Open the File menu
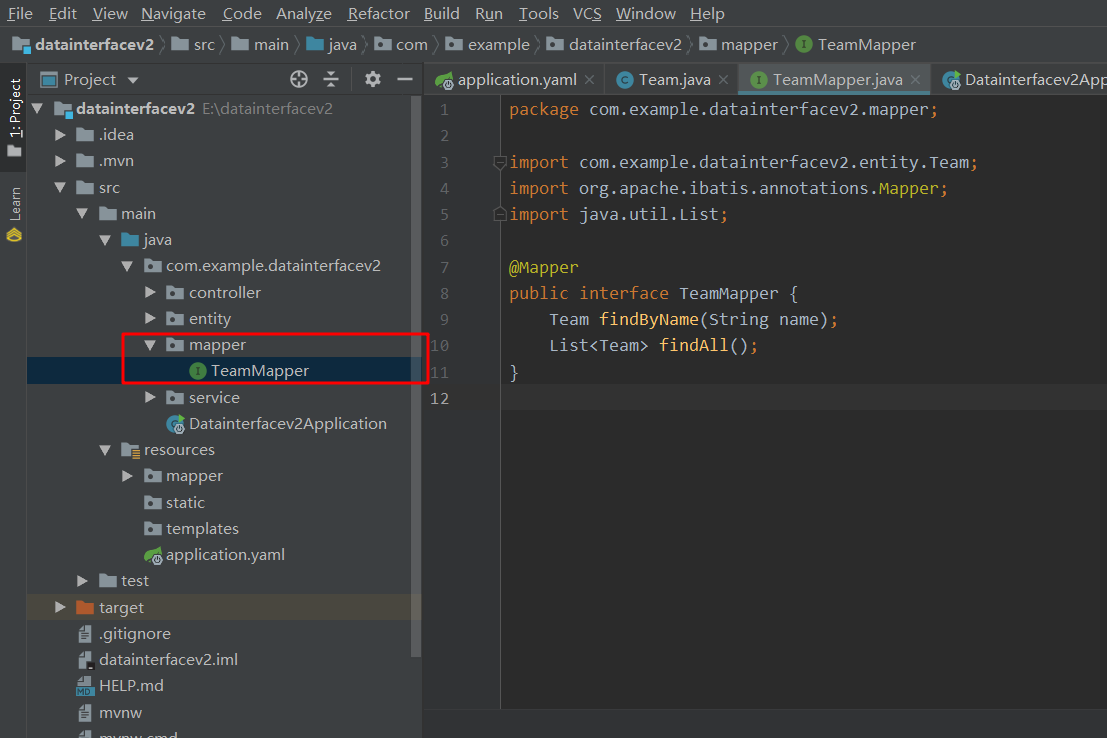The width and height of the screenshot is (1107, 738). pos(20,13)
